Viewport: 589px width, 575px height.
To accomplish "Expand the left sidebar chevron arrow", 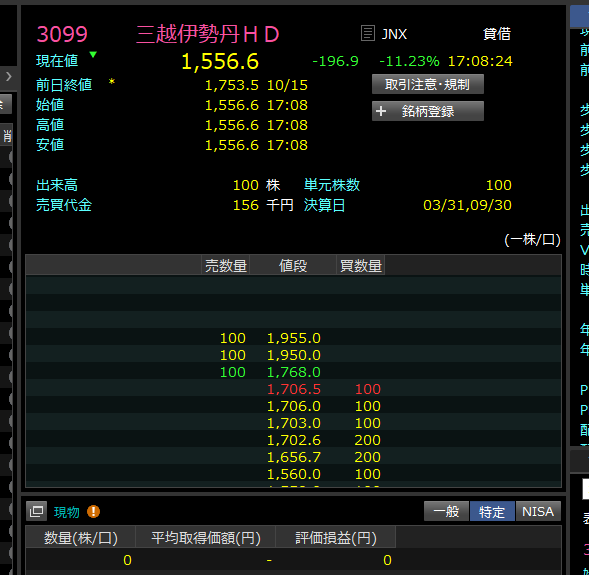I will (x=8, y=77).
